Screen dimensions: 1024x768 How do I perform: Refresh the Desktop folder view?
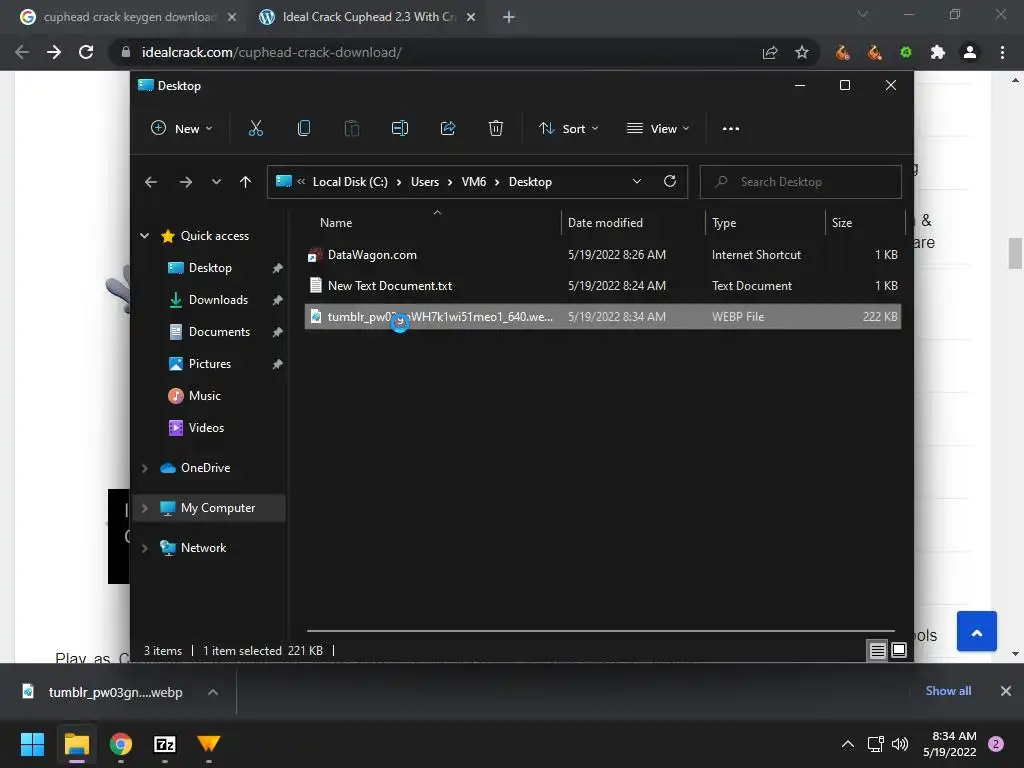pyautogui.click(x=670, y=182)
